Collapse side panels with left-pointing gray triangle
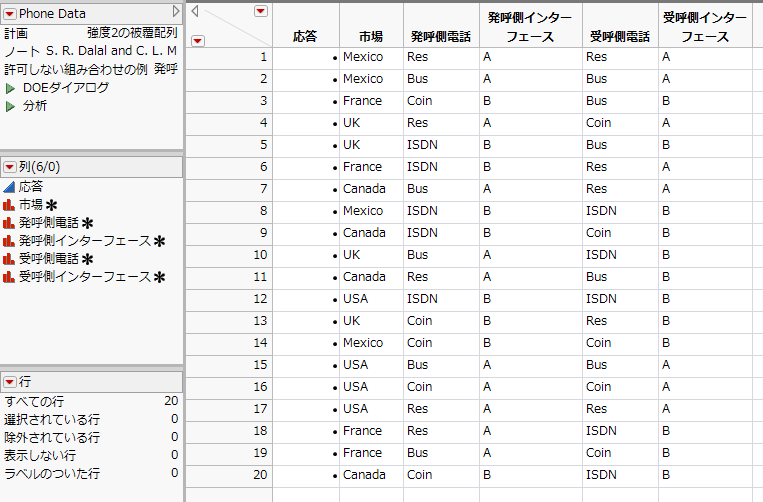This screenshot has width=763, height=502. point(195,11)
